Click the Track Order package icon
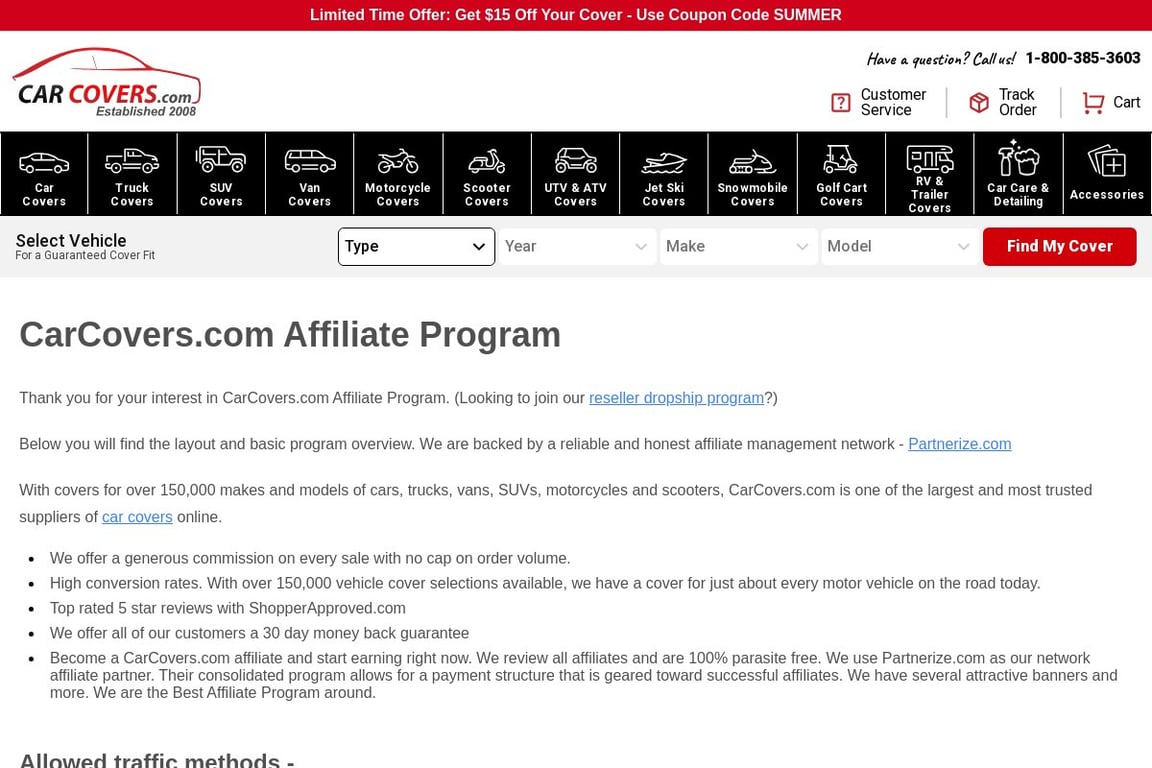Viewport: 1152px width, 768px height. [979, 103]
